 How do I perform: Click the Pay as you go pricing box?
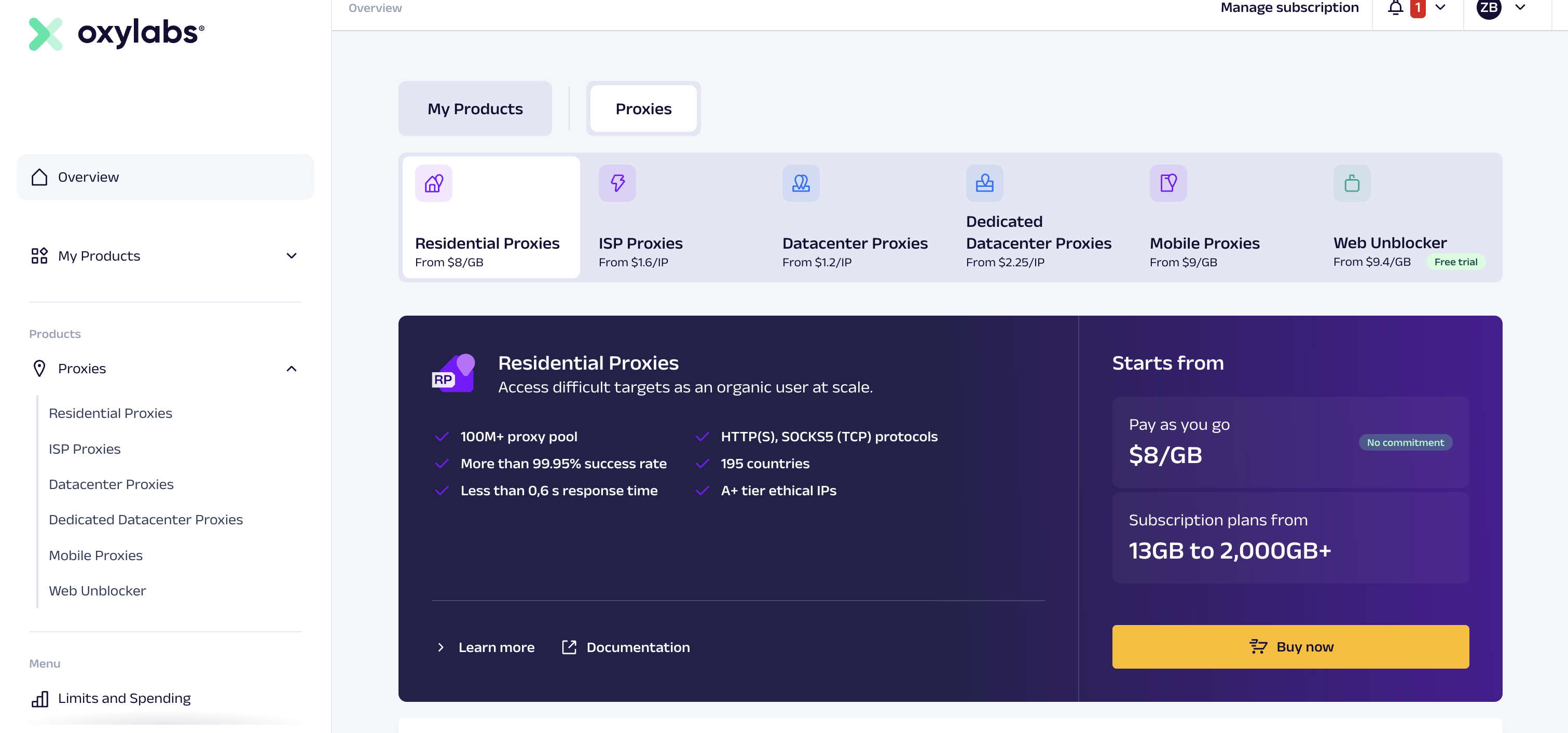click(x=1290, y=442)
